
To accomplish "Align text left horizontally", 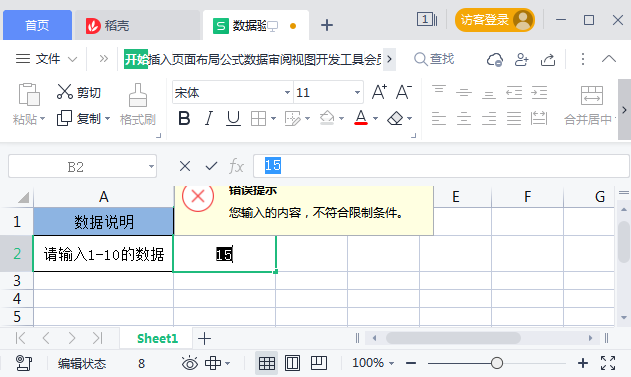I will (439, 119).
